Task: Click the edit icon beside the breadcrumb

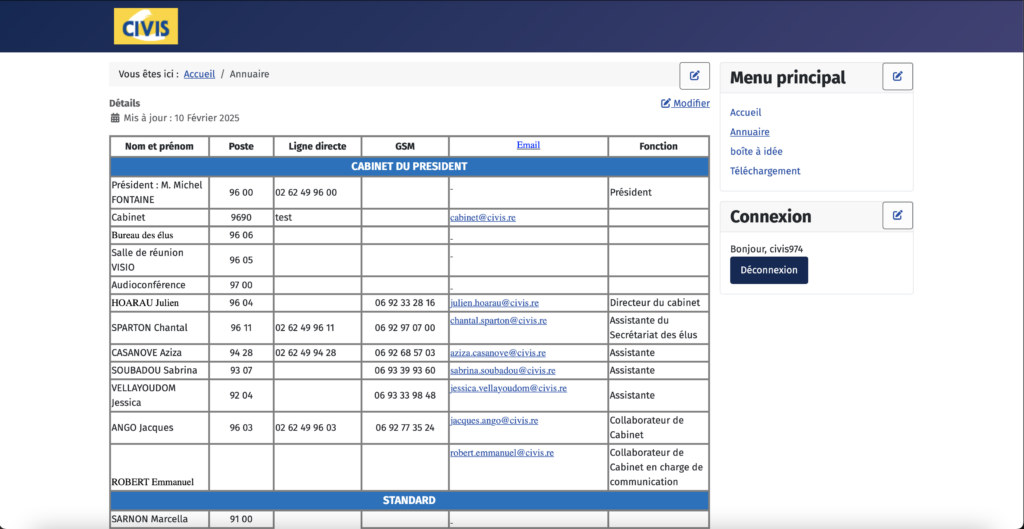Action: click(694, 76)
